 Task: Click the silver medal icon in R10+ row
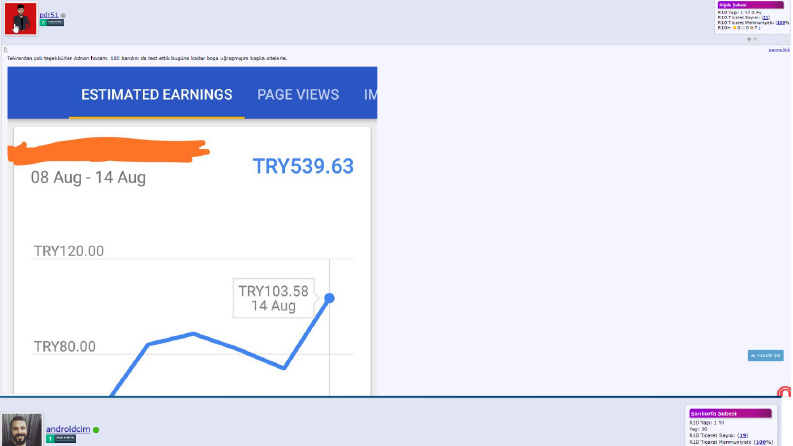pyautogui.click(x=743, y=28)
